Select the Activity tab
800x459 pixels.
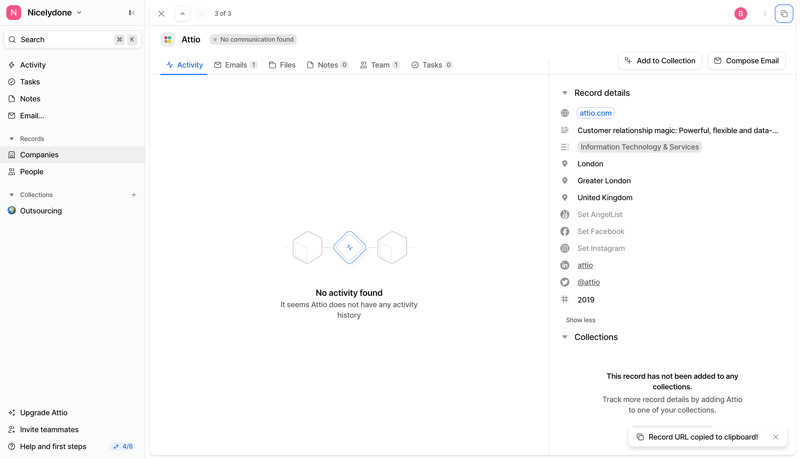184,65
